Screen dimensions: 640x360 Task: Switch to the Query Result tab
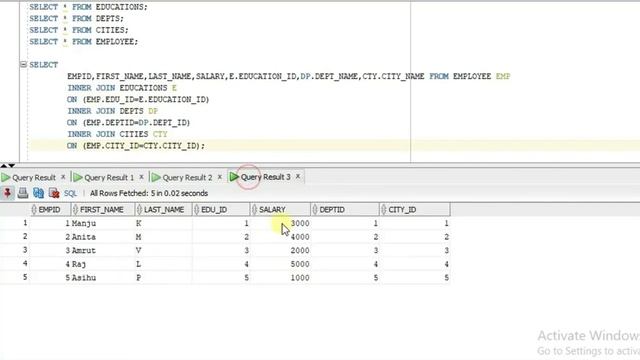click(x=33, y=178)
